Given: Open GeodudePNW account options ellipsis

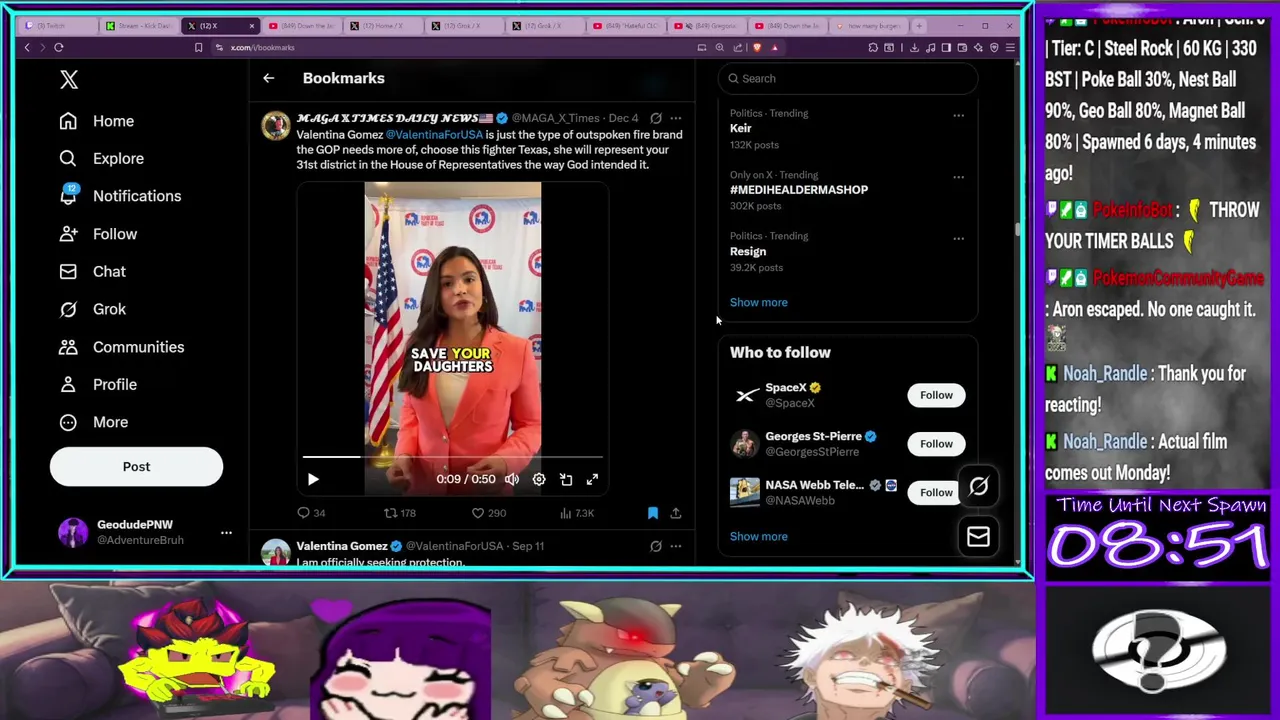Looking at the screenshot, I should pos(226,532).
